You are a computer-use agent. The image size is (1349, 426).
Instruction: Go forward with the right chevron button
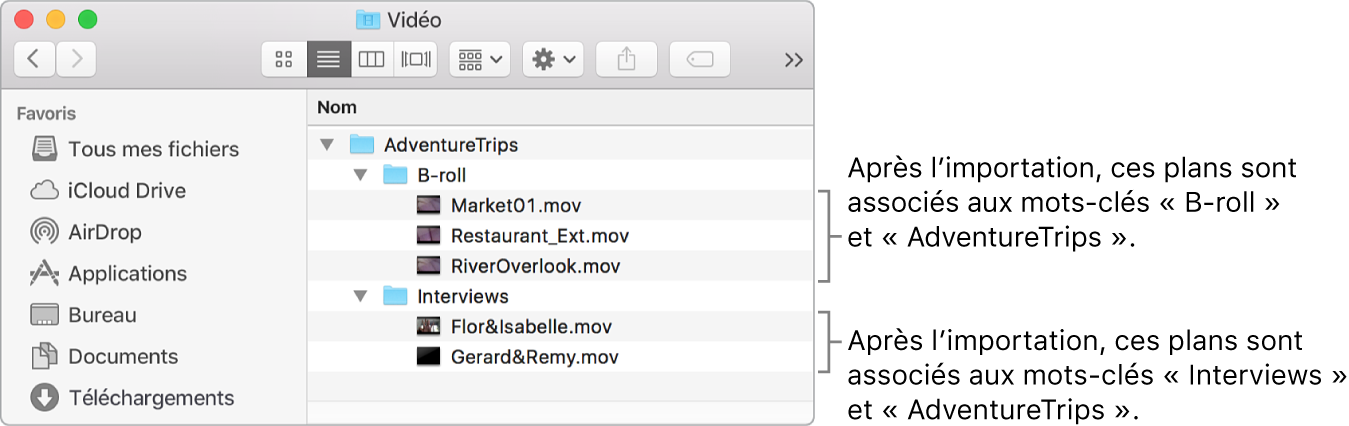(x=76, y=59)
